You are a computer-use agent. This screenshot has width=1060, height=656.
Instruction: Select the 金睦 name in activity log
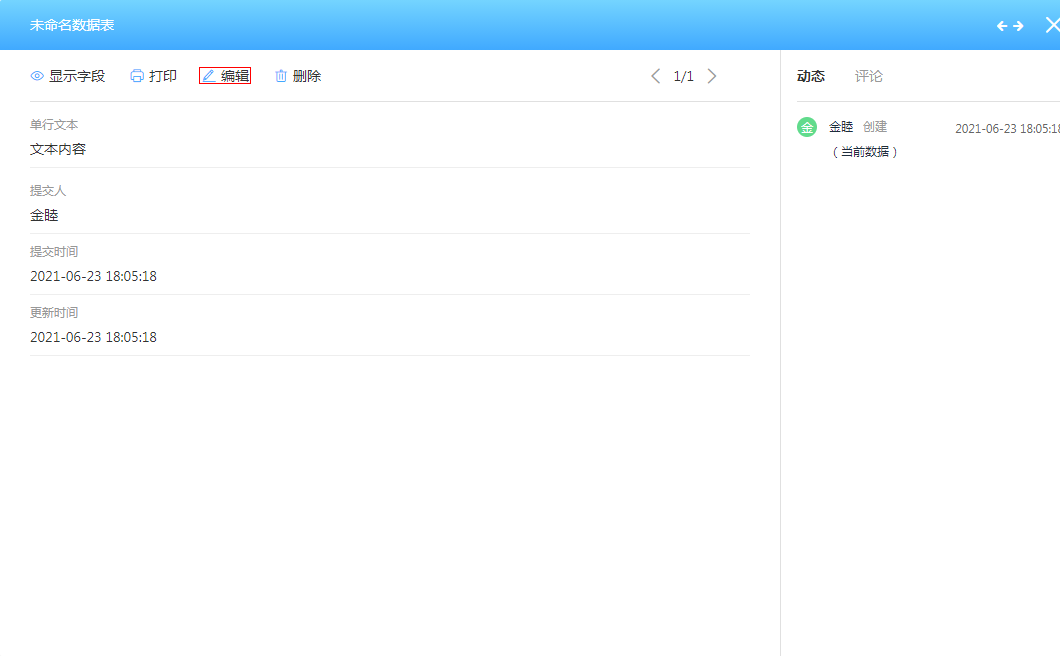point(841,127)
